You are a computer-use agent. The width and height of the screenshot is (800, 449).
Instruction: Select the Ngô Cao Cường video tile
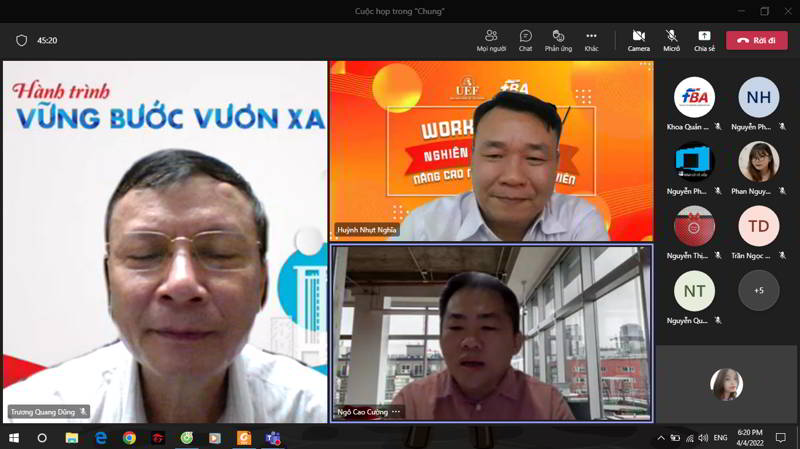pyautogui.click(x=491, y=333)
